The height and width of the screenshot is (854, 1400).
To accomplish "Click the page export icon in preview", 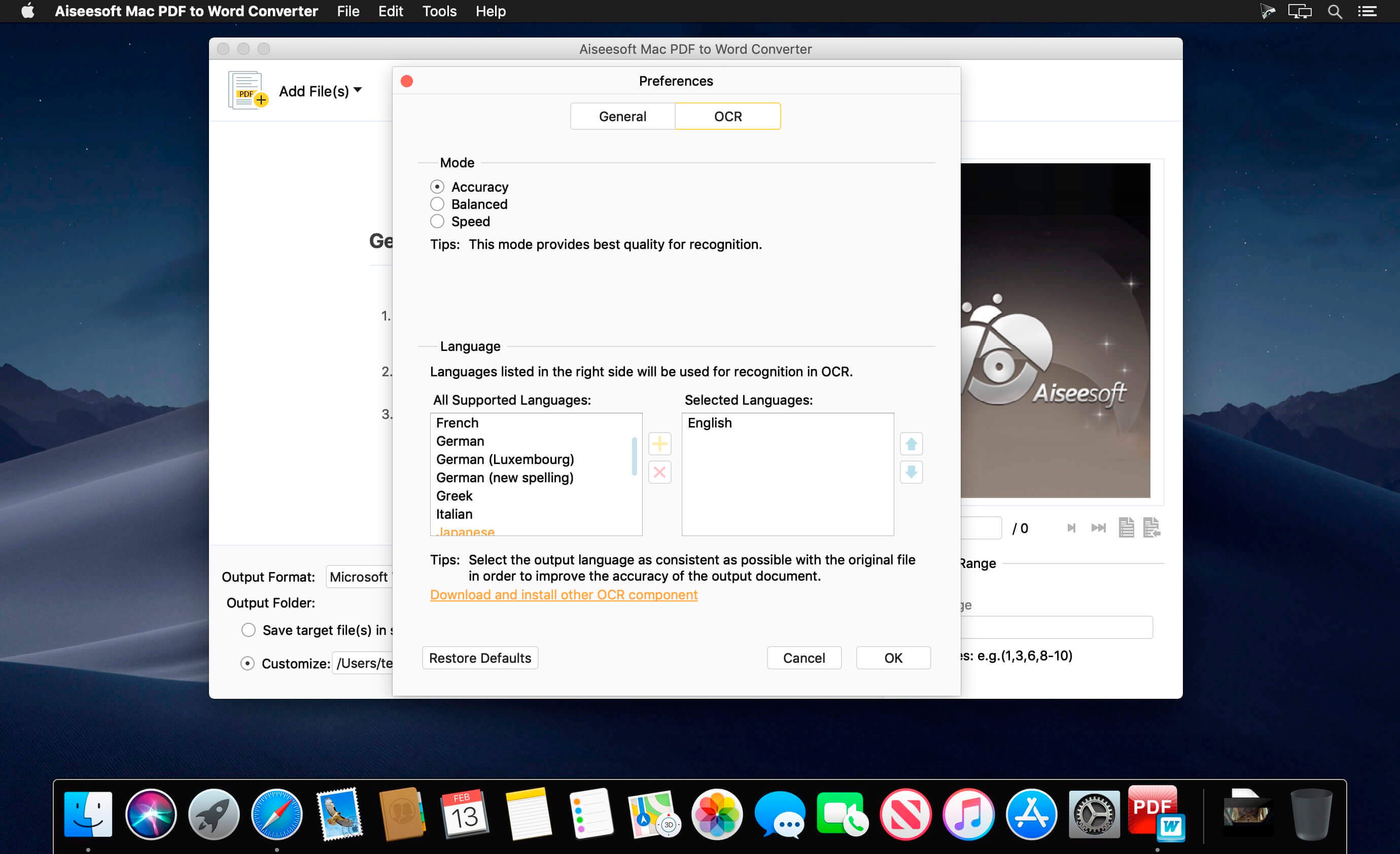I will (x=1152, y=528).
